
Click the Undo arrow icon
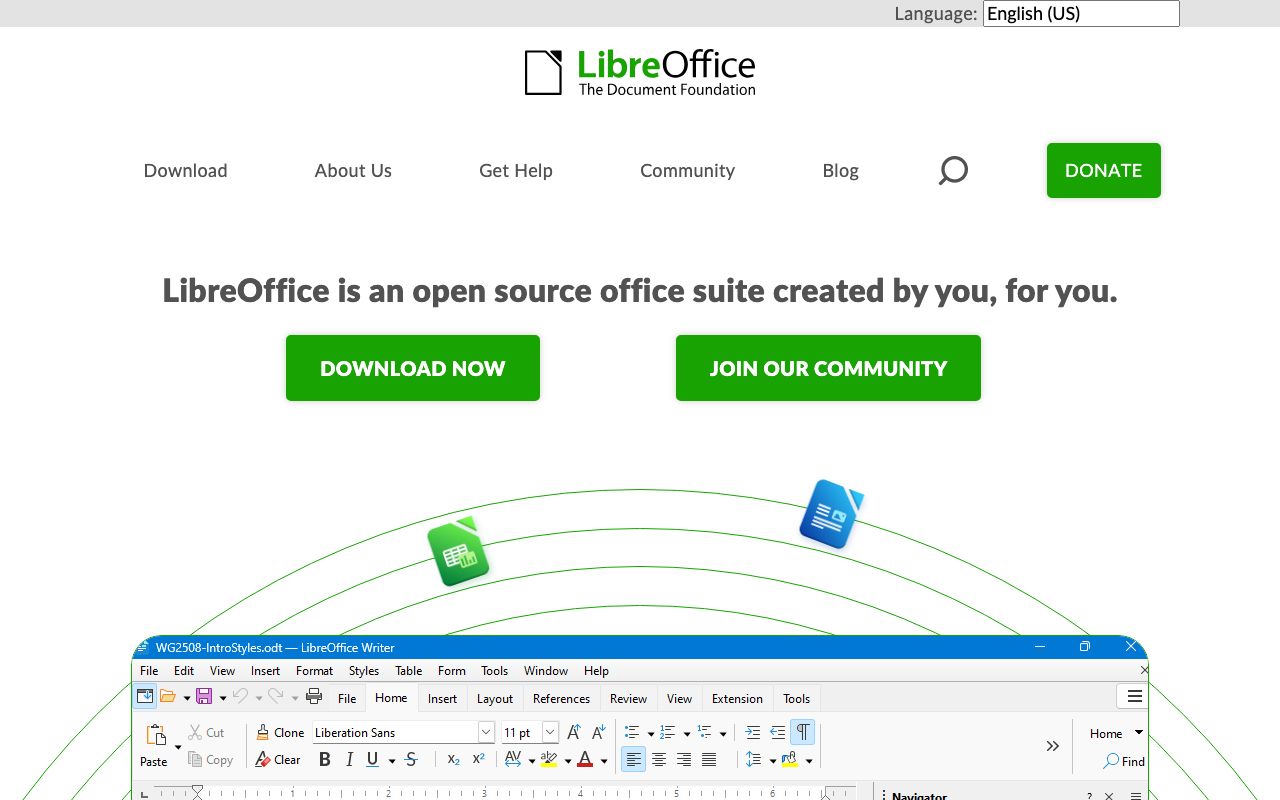pos(240,697)
